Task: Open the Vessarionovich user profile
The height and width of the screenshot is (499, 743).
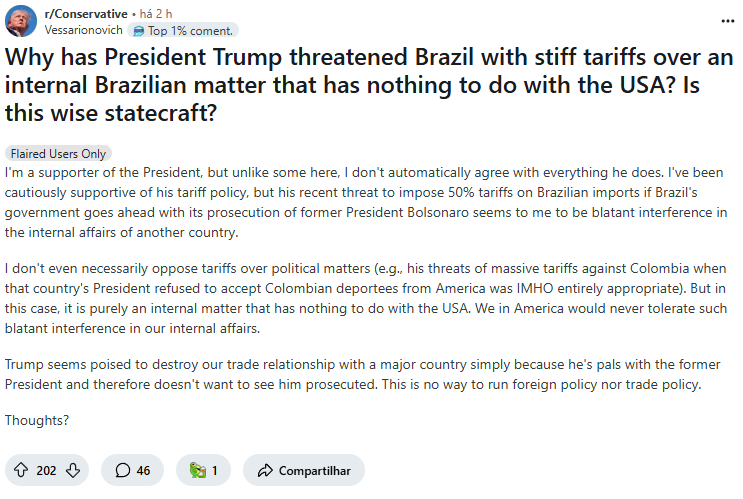Action: pos(83,30)
